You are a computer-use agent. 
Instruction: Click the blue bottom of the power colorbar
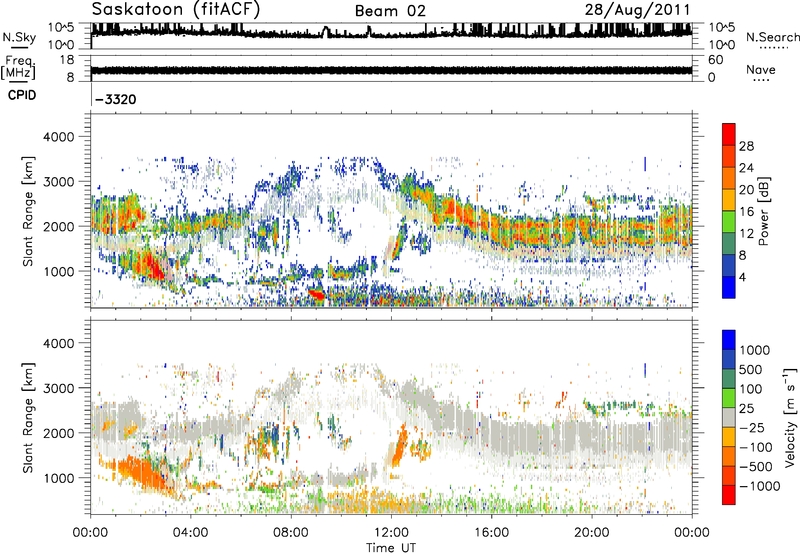pyautogui.click(x=729, y=288)
